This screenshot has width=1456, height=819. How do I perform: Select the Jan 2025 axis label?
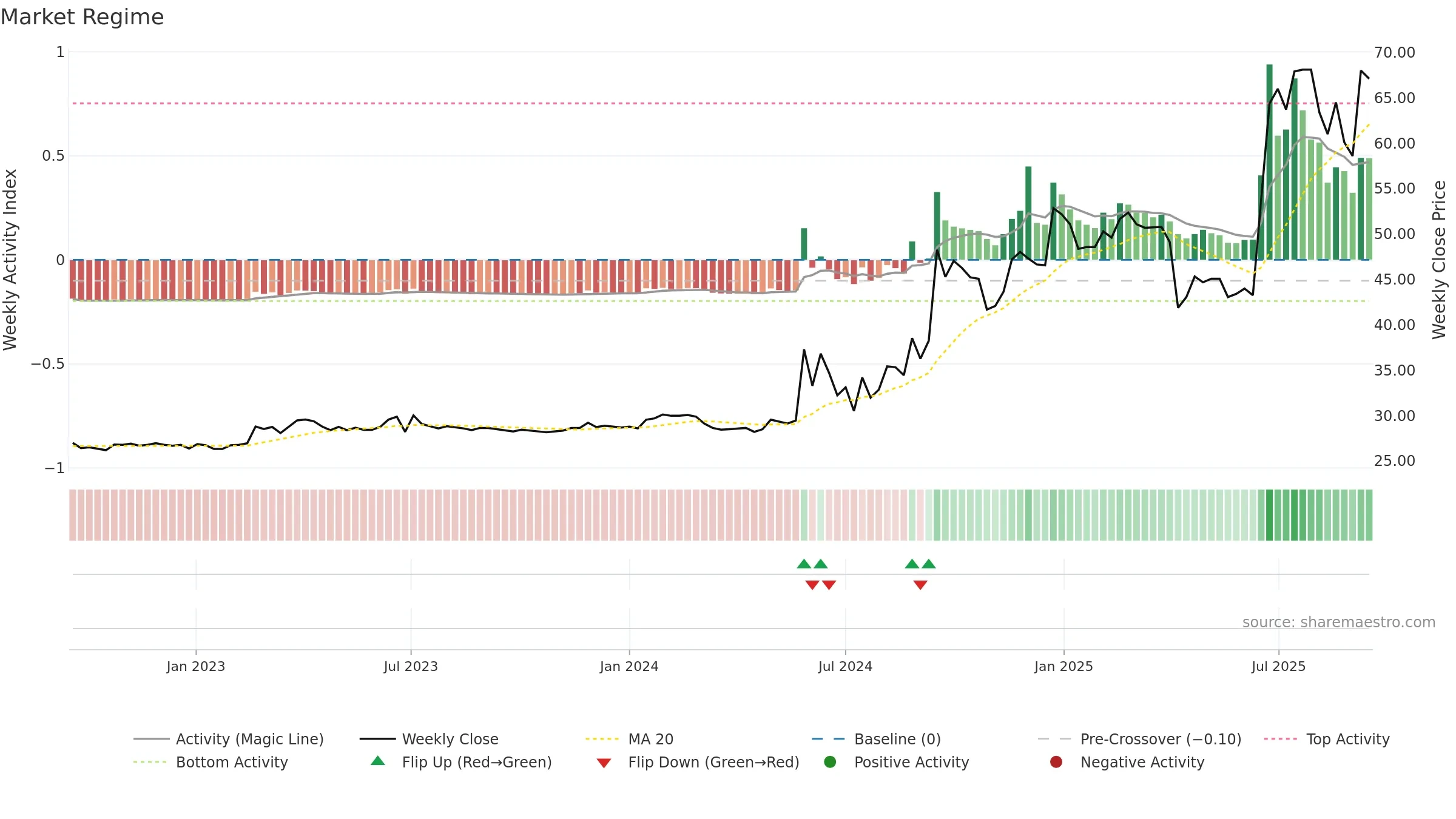tap(1063, 666)
